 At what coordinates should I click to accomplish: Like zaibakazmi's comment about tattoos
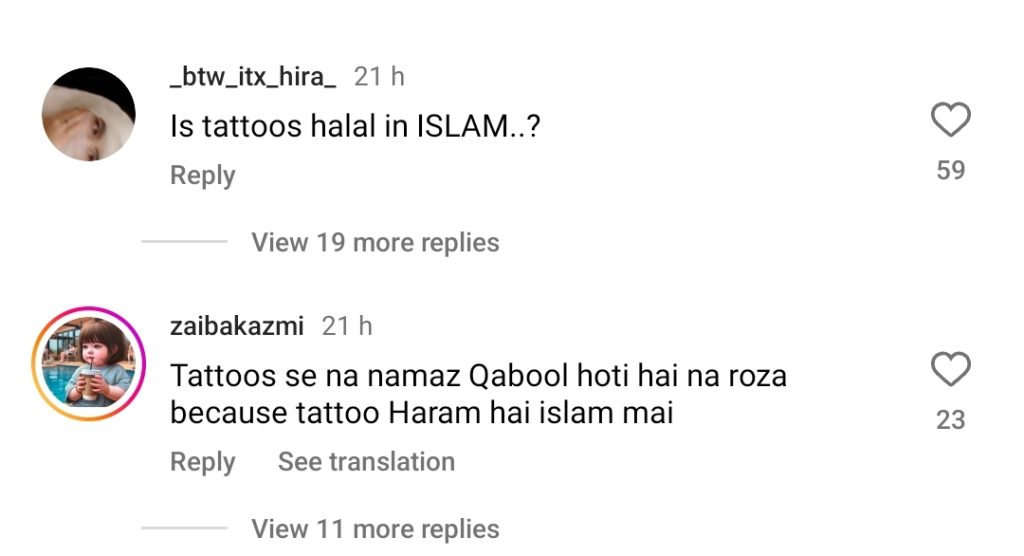(x=950, y=369)
